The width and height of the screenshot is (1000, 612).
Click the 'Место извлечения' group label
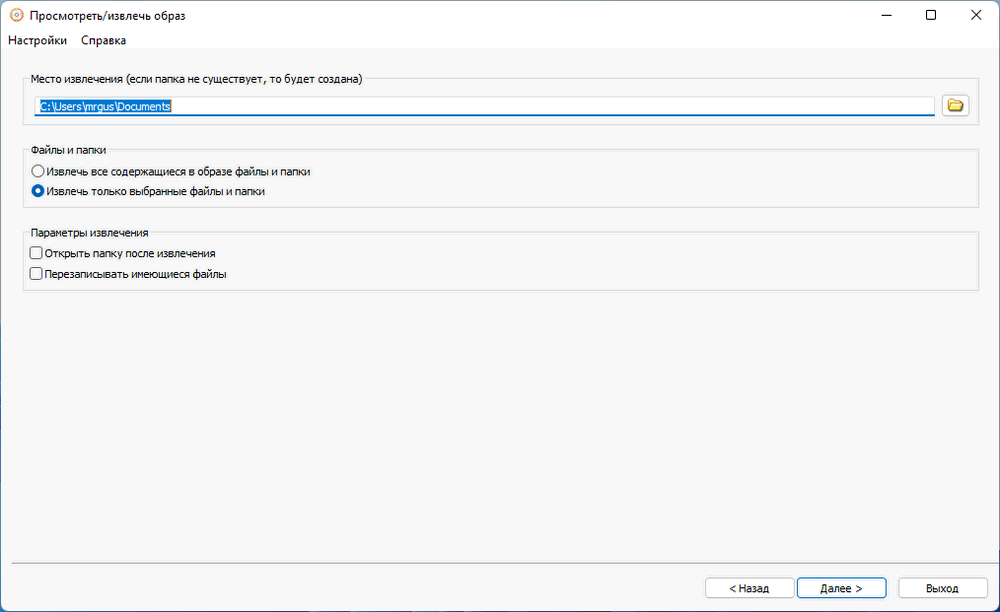[x=196, y=79]
